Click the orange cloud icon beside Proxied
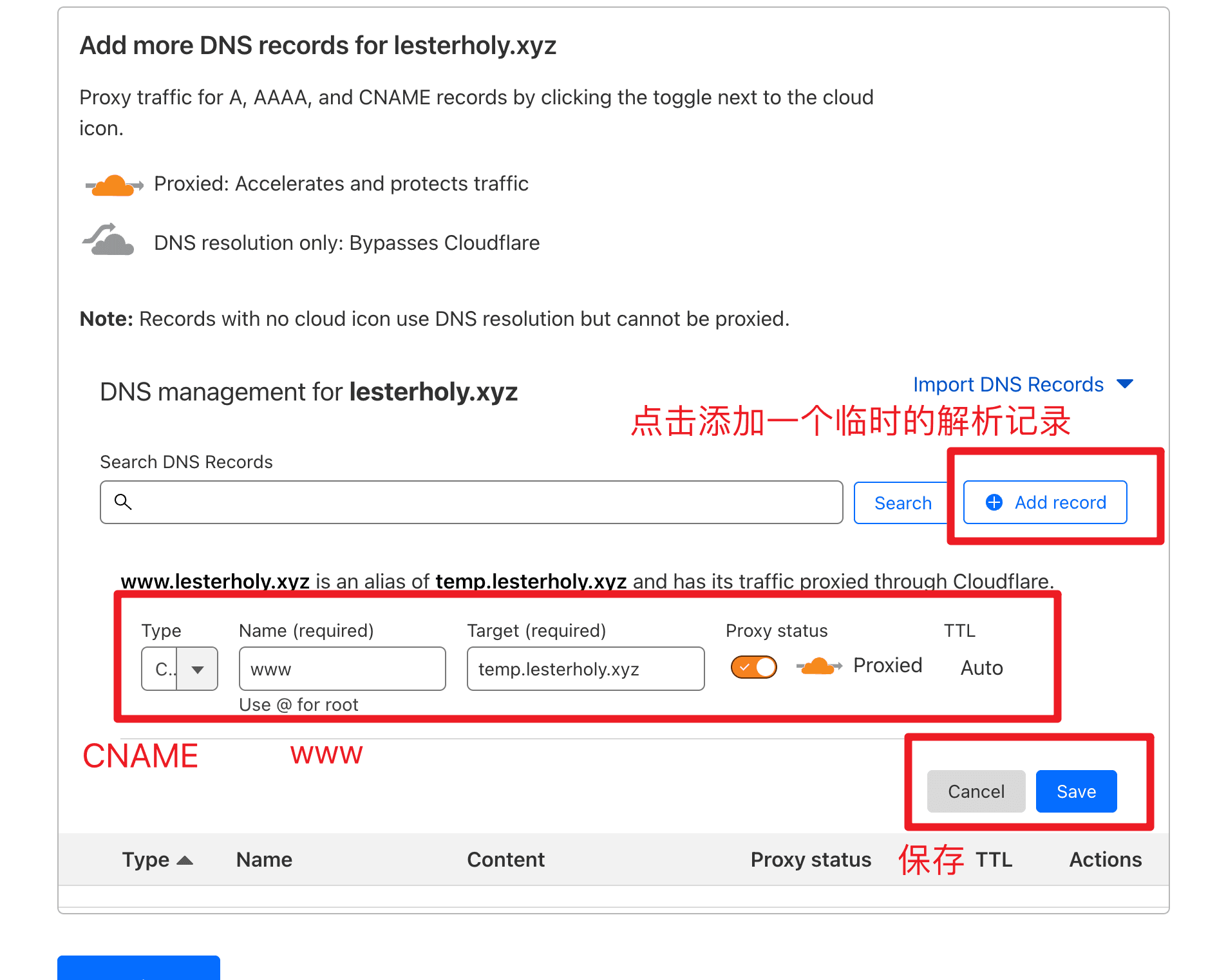This screenshot has height=980, width=1217. point(819,666)
